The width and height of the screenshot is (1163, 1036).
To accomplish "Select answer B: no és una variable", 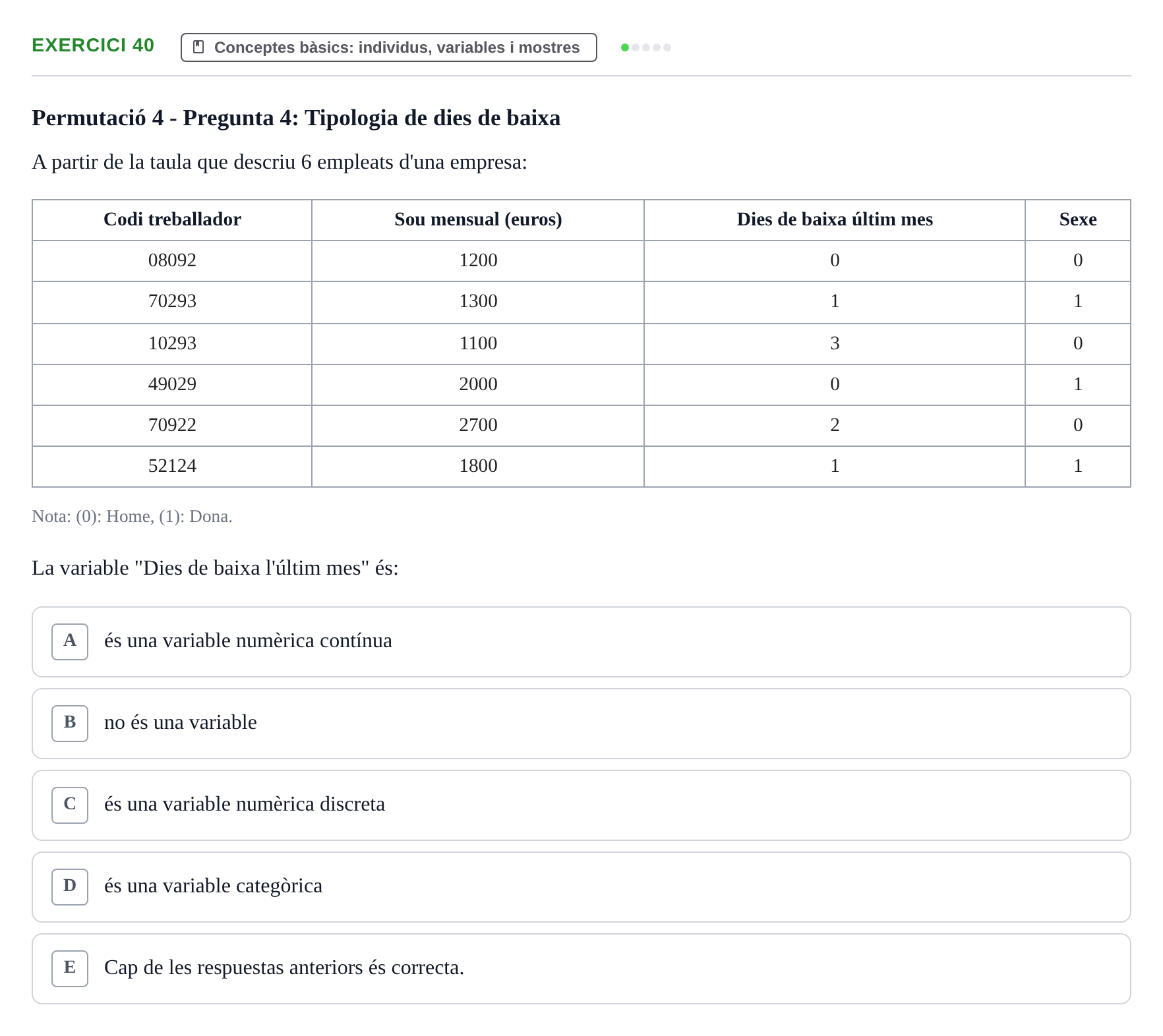I will (581, 724).
